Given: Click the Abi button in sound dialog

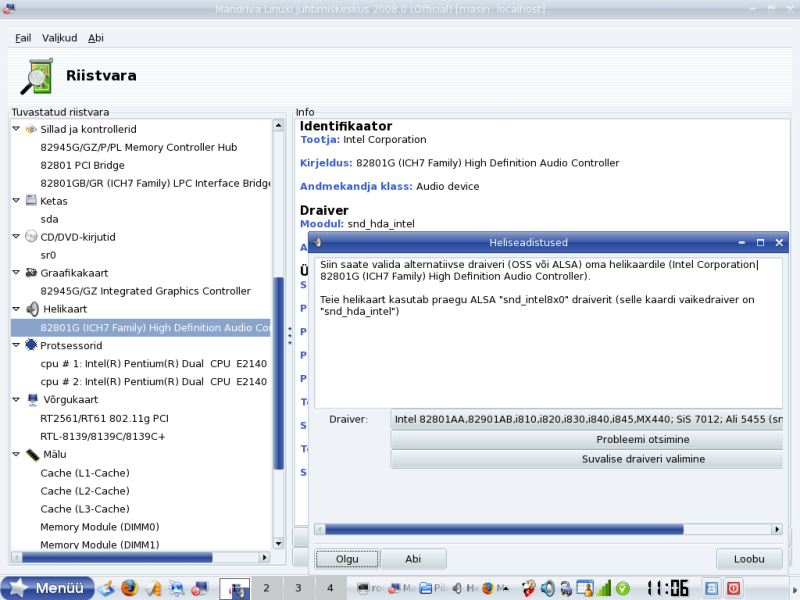Looking at the screenshot, I should tap(413, 559).
